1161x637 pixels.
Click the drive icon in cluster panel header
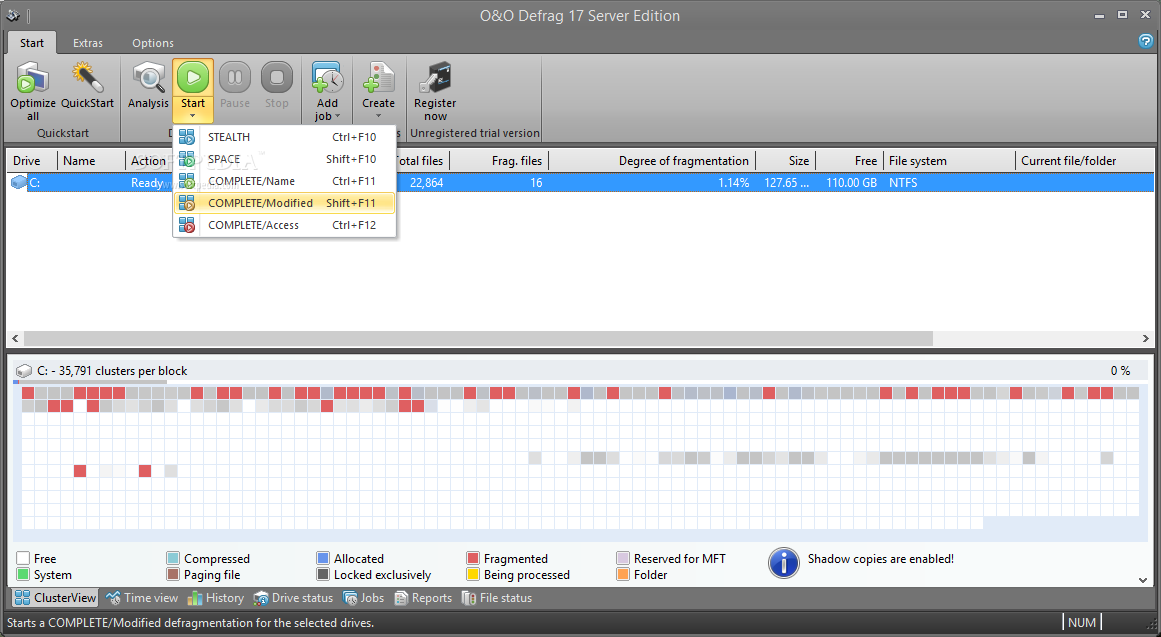coord(24,370)
